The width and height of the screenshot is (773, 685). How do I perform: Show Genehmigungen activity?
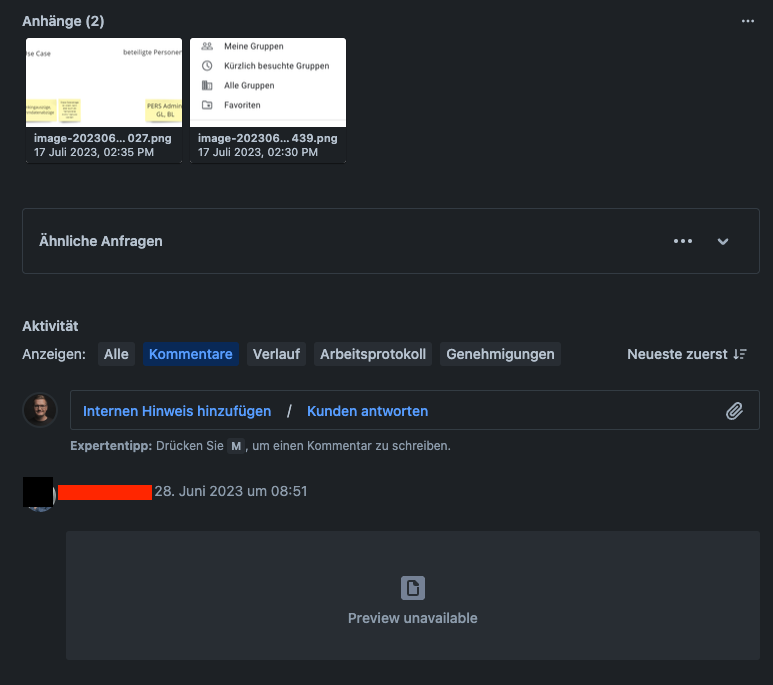500,354
